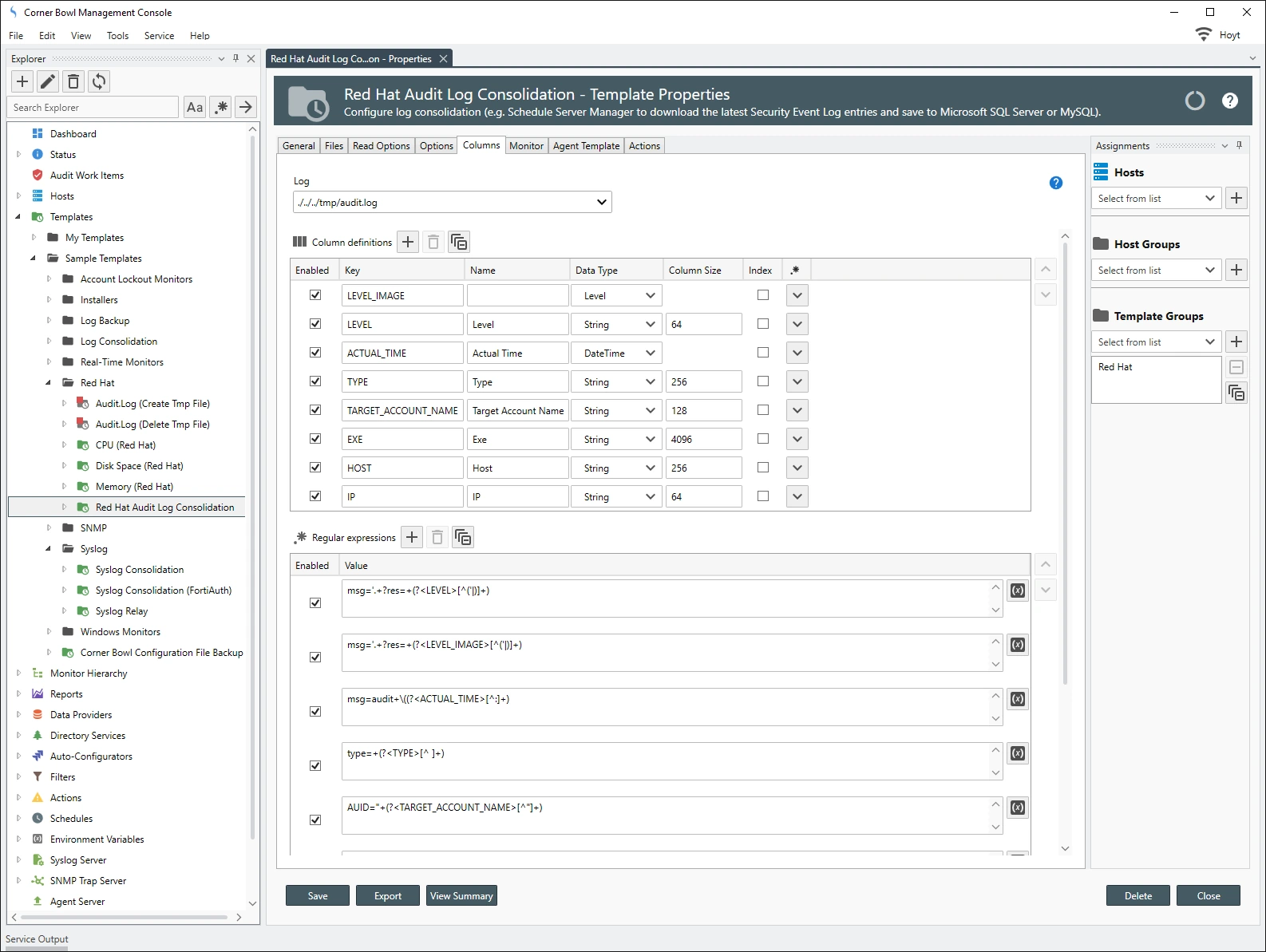Image resolution: width=1266 pixels, height=952 pixels.
Task: Click the Export button
Action: pyautogui.click(x=388, y=896)
